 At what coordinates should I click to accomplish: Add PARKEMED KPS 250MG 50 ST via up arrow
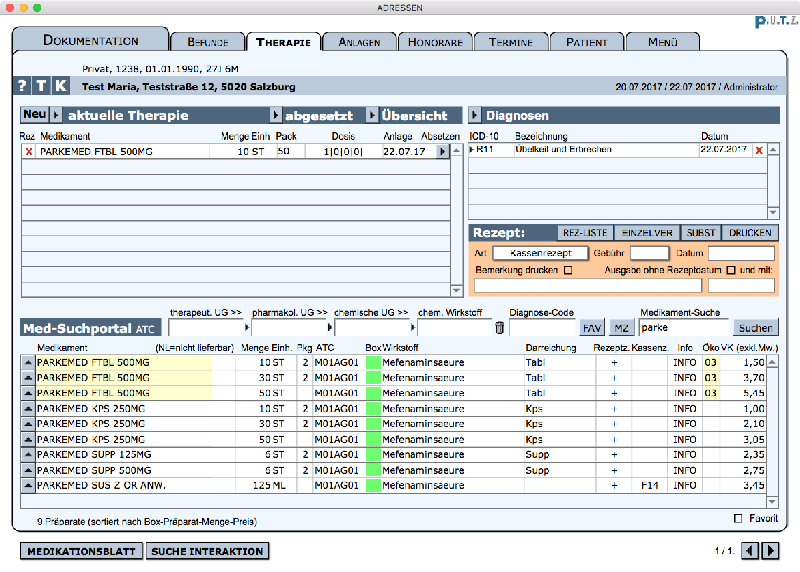[x=28, y=439]
